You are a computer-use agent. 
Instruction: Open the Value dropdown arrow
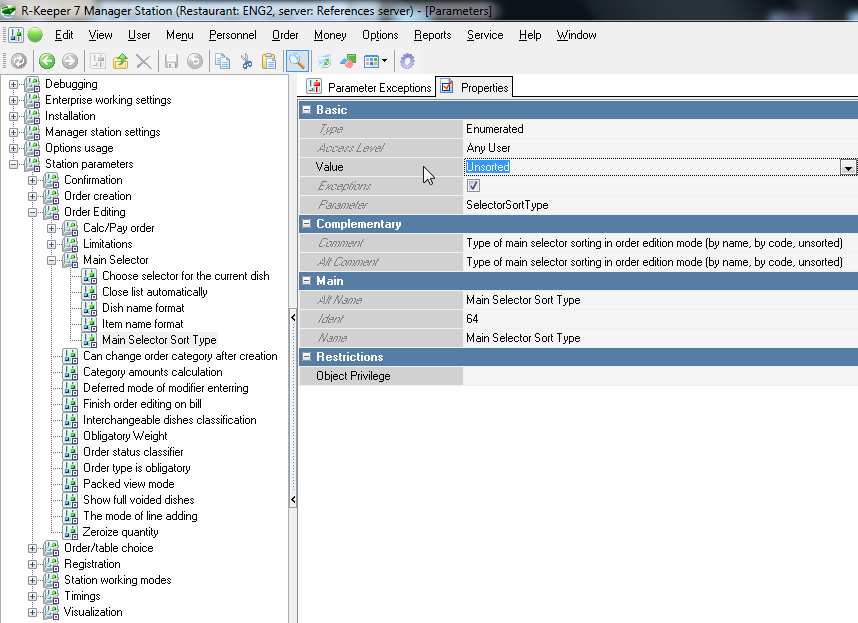click(x=848, y=167)
